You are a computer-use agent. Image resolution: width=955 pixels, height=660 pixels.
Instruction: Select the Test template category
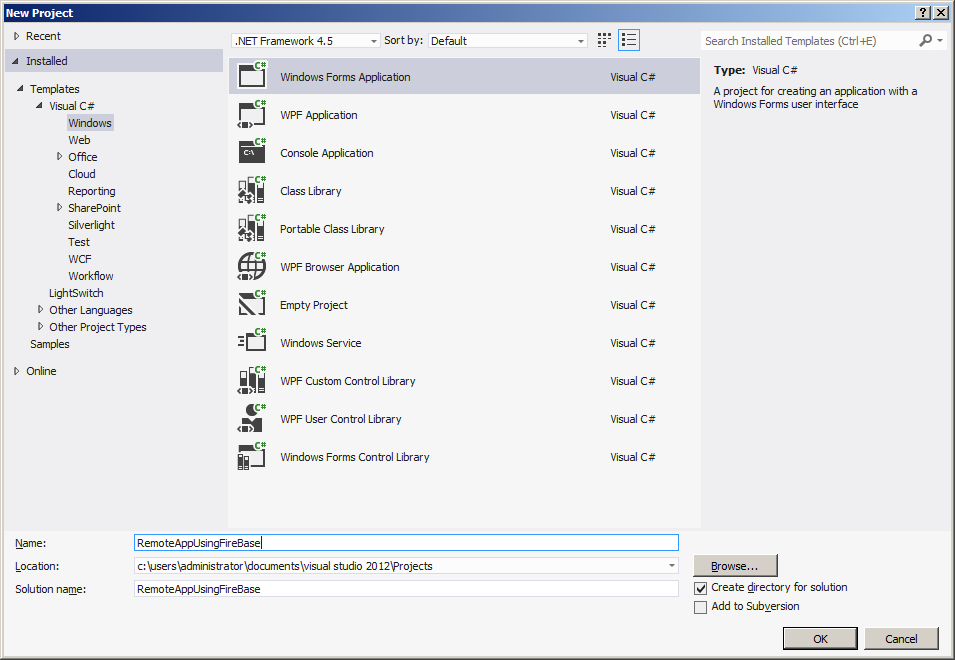[79, 242]
